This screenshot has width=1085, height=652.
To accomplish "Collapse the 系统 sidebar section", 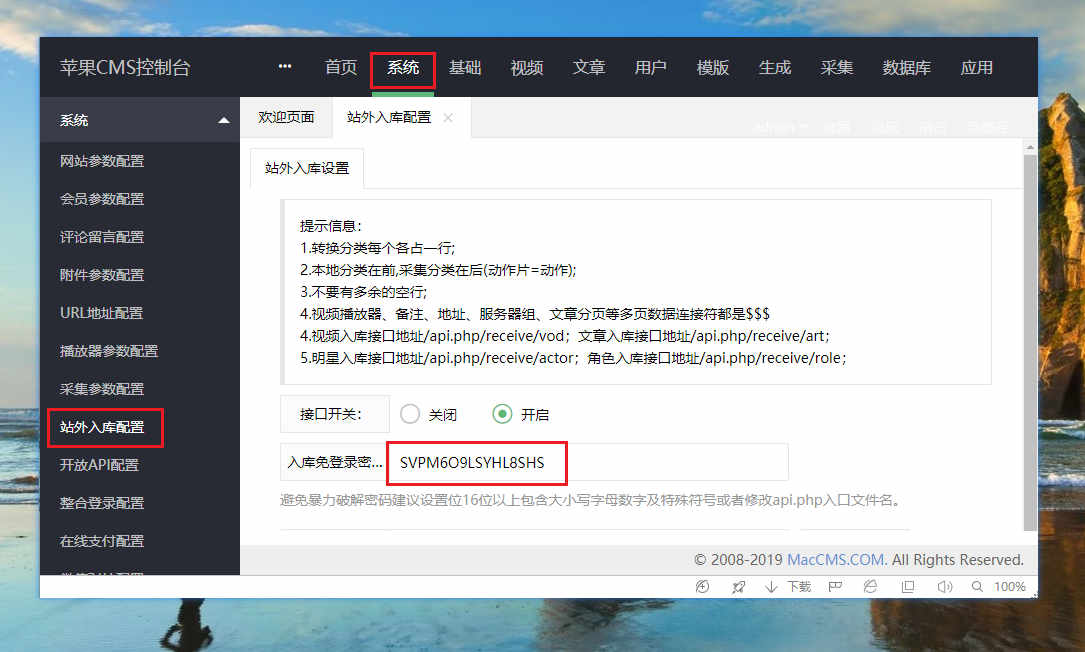I will [223, 121].
